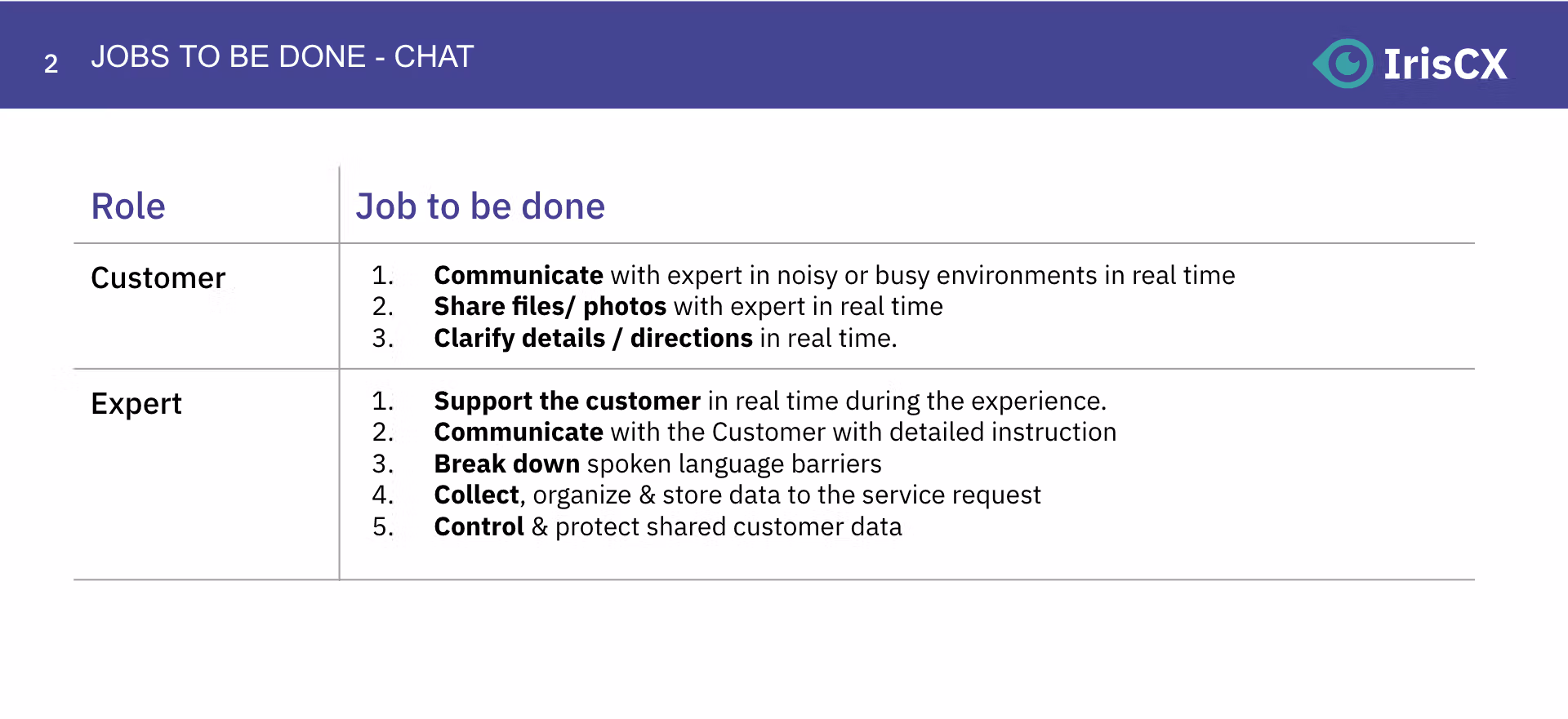Click 'Communicate with expert in noisy' line

[x=835, y=276]
